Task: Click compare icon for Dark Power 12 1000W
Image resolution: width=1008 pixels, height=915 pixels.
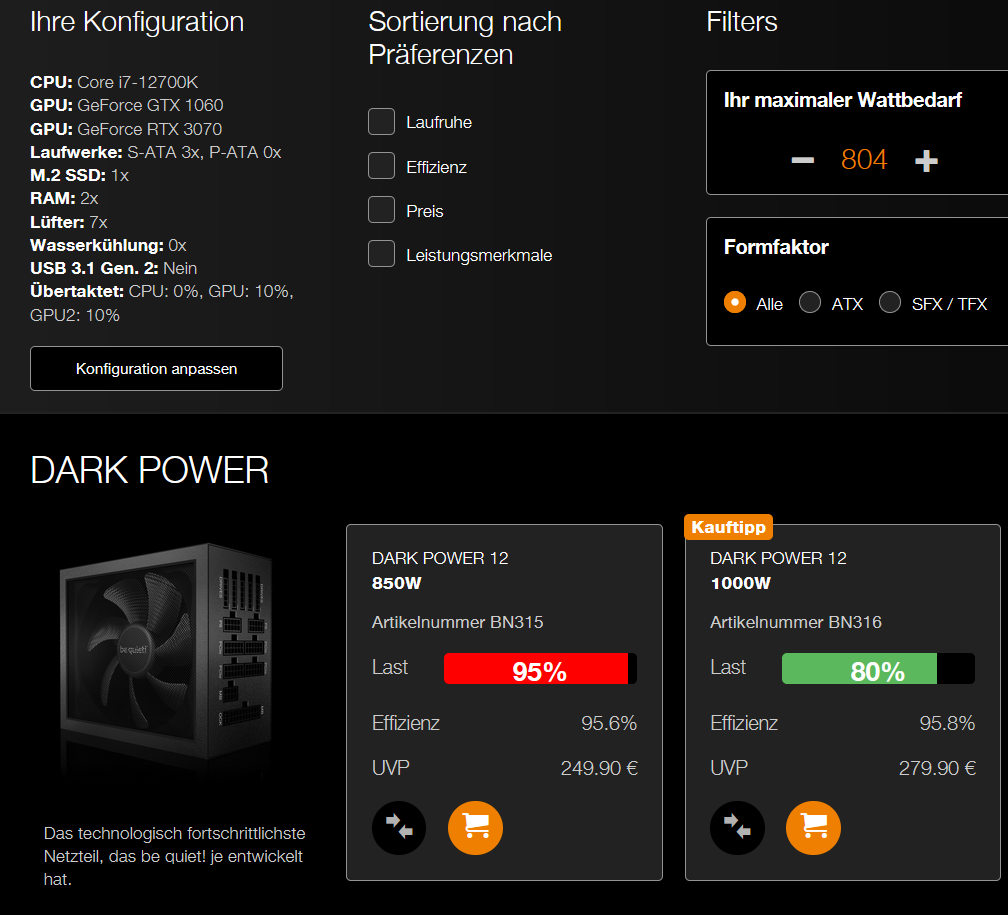Action: (x=737, y=828)
